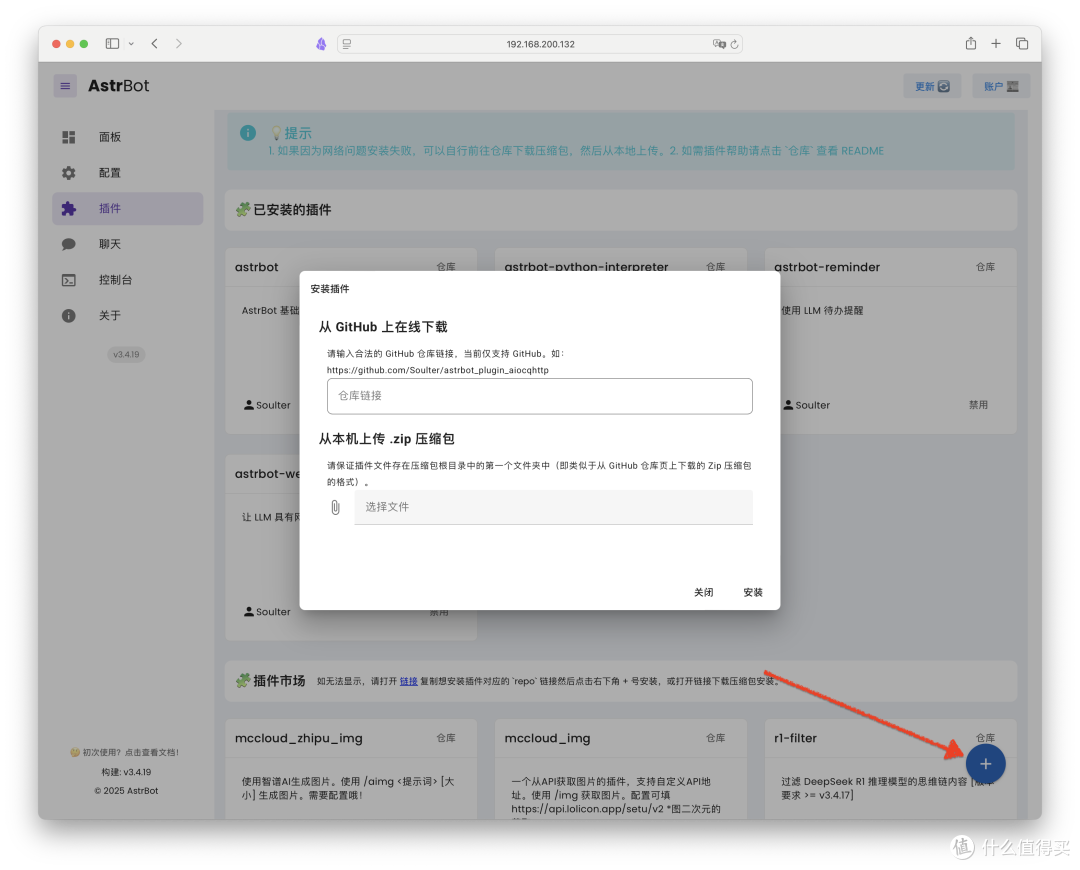Click the v3.4.19 version chip
The image size is (1080, 870).
coord(126,354)
